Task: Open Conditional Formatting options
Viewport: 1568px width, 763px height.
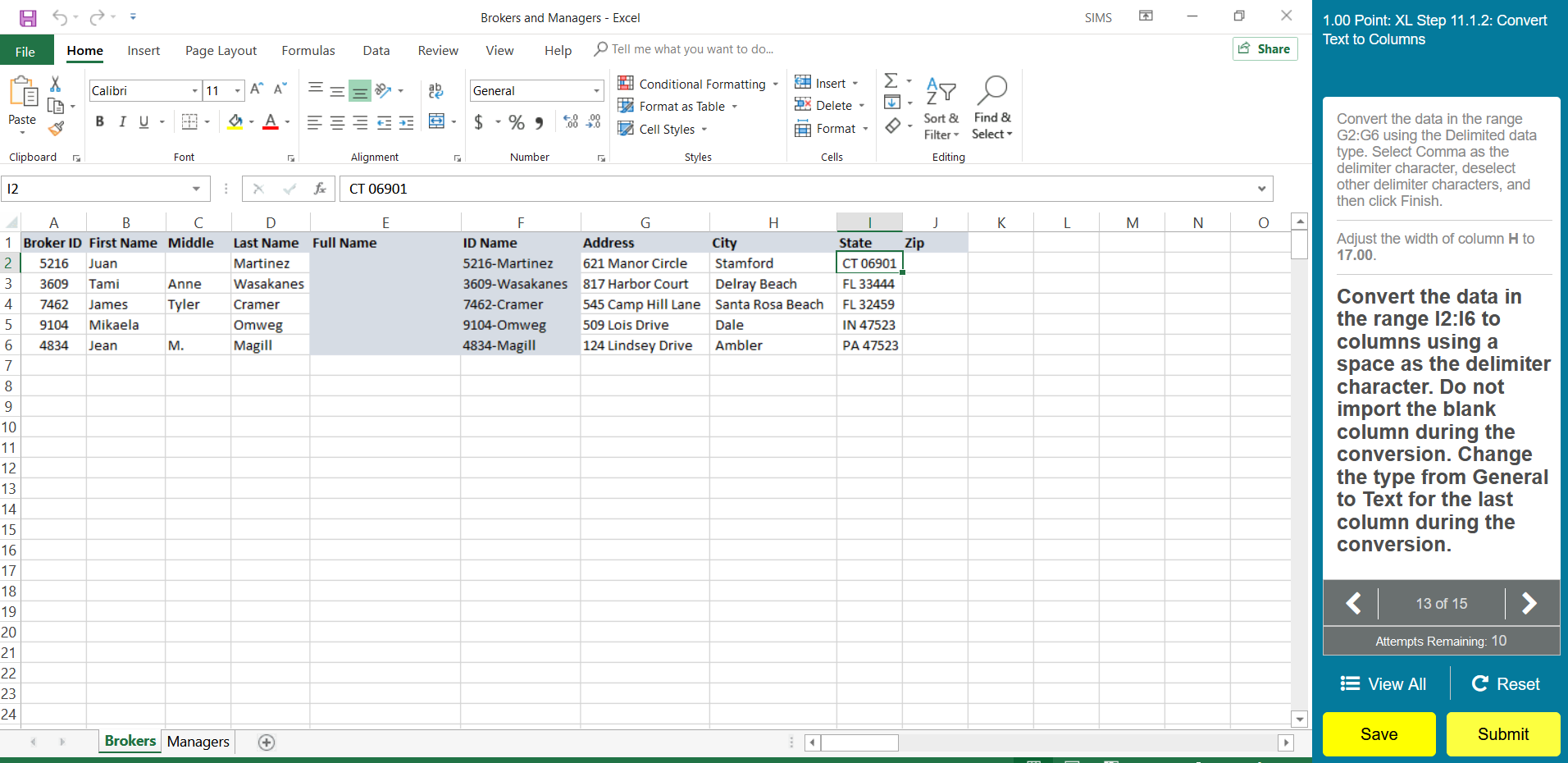Action: click(x=698, y=83)
